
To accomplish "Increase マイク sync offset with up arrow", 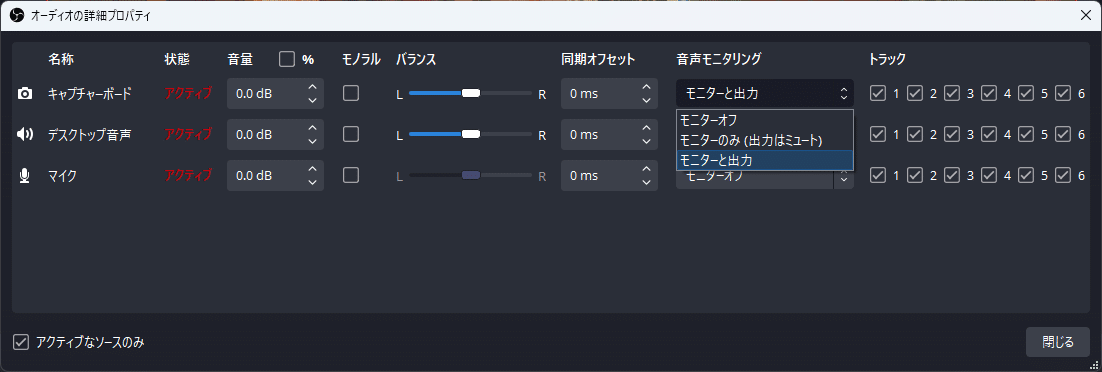I will 647,169.
